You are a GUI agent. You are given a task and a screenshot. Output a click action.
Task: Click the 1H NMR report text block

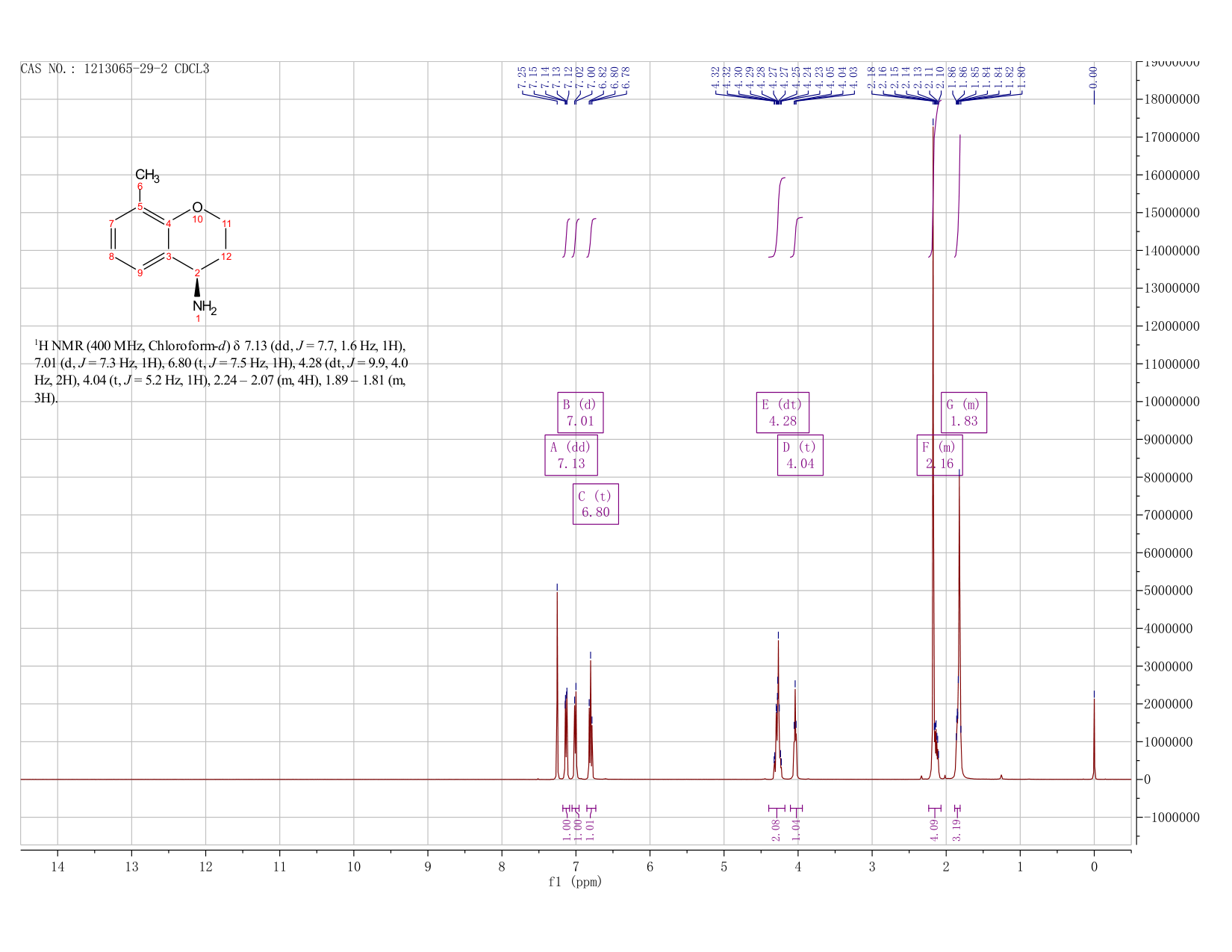[x=220, y=372]
